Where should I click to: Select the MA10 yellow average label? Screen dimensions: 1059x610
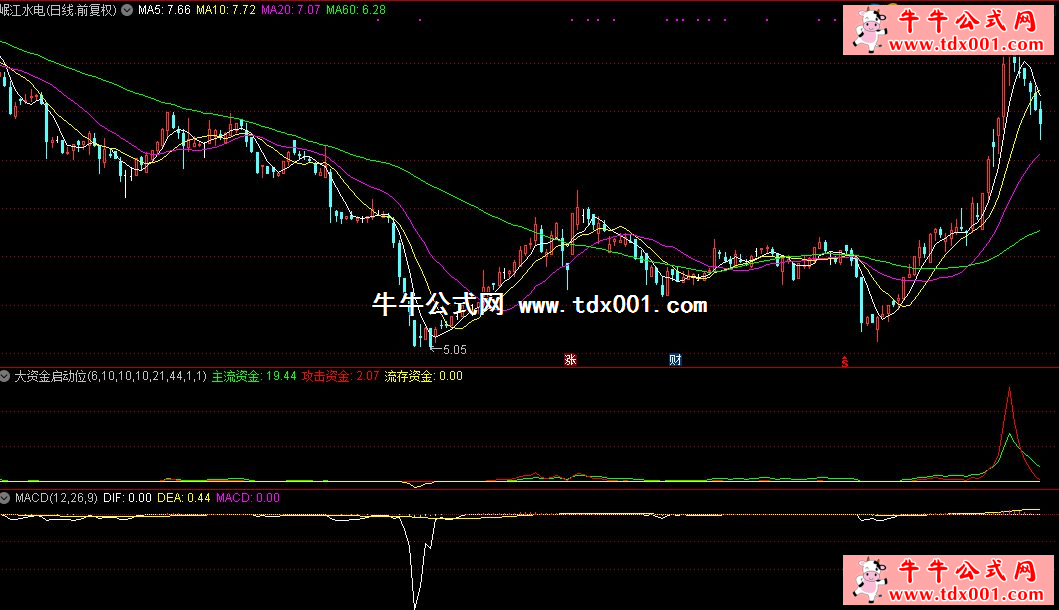point(224,10)
